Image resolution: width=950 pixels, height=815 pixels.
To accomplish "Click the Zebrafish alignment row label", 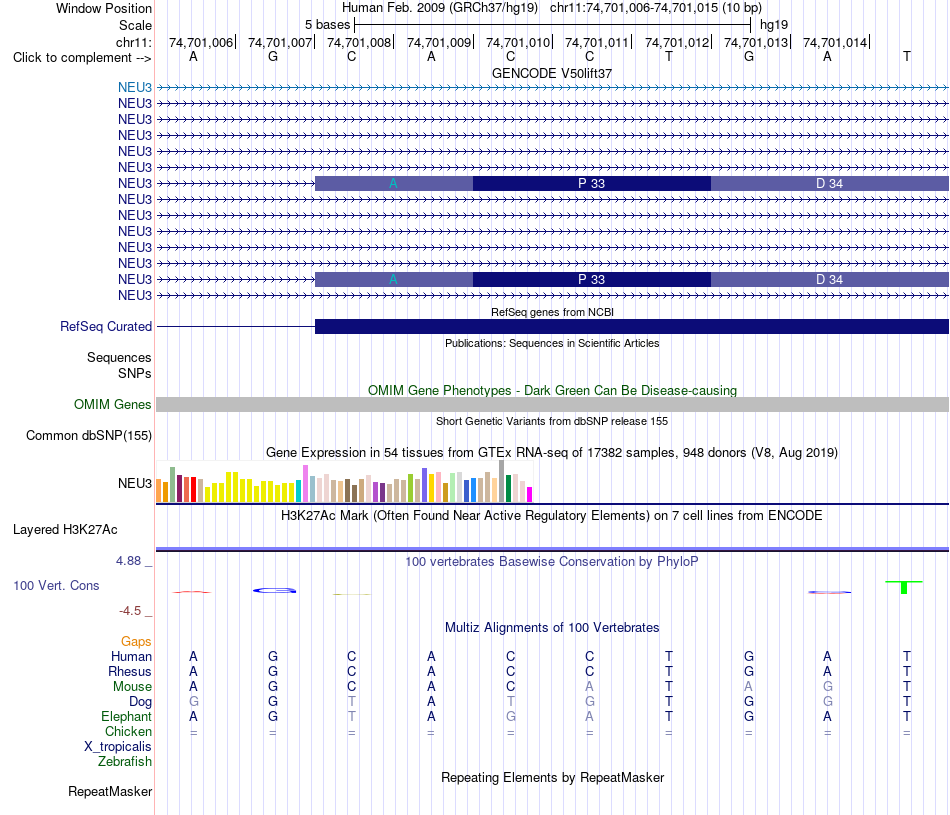I will pyautogui.click(x=125, y=762).
